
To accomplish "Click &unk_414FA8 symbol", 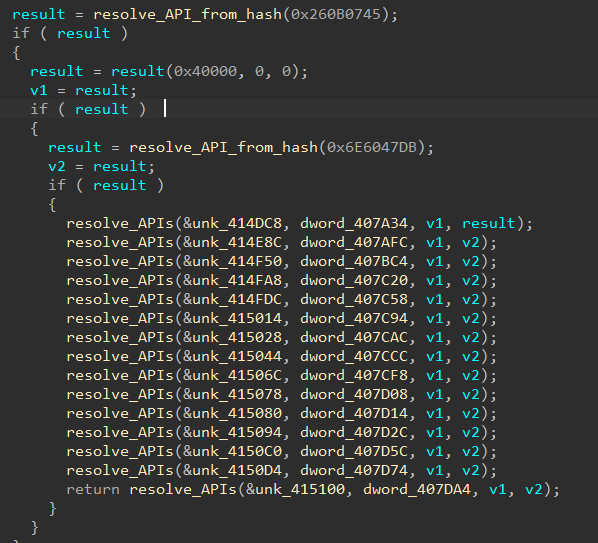I will click(233, 280).
